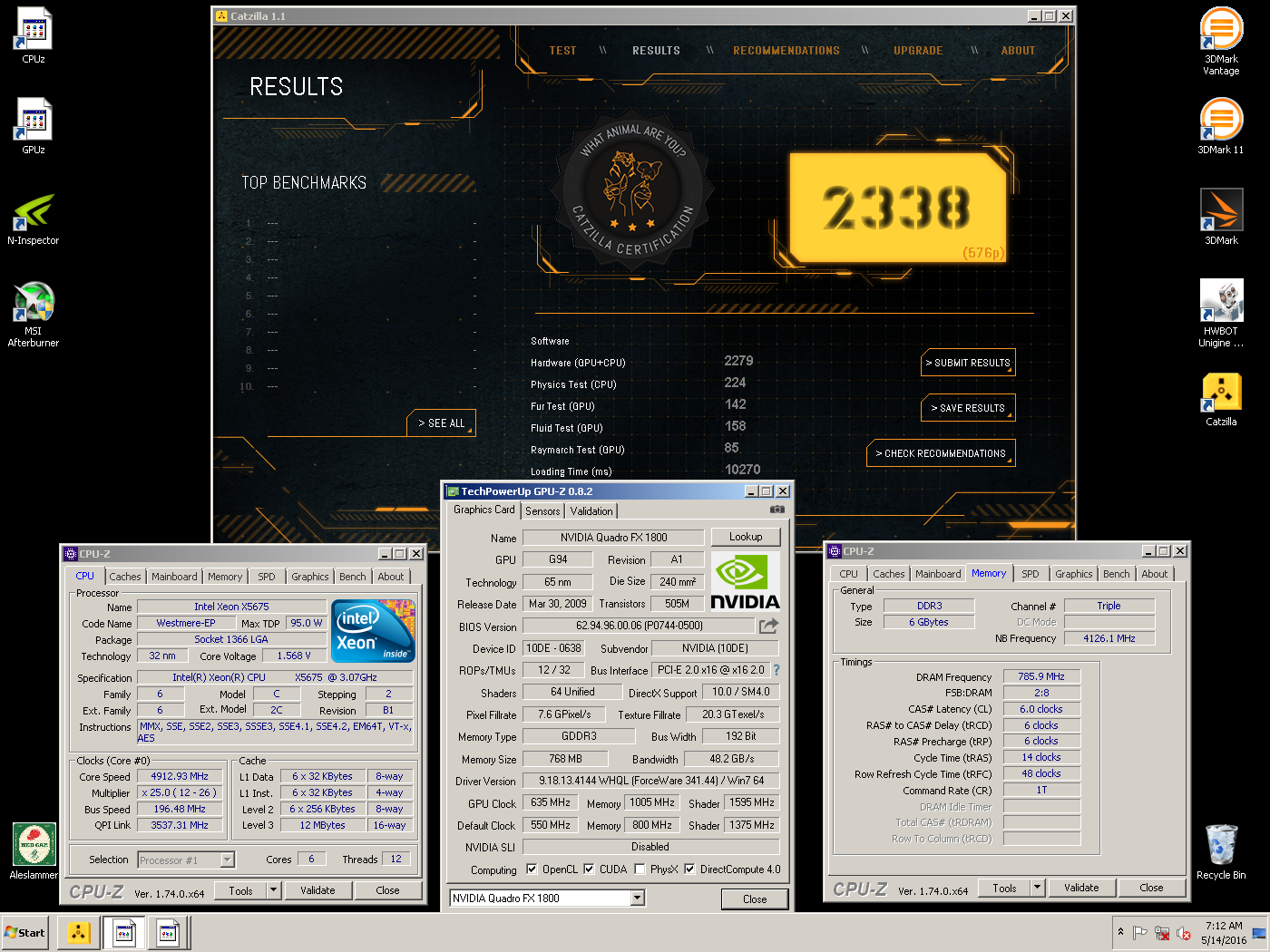This screenshot has width=1270, height=952.
Task: Expand Tools dropdown arrow in left CPU-Z
Action: 273,890
